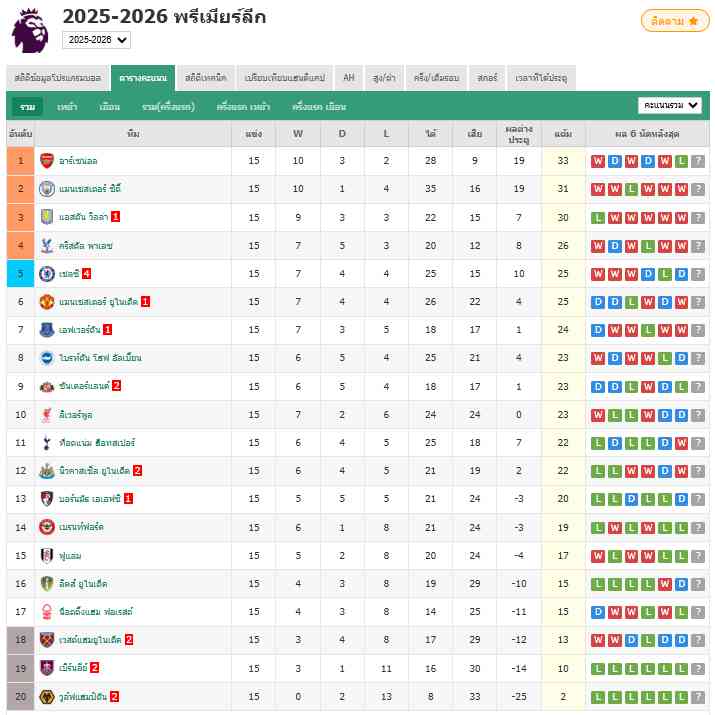Click the แต้ม points column header
Image resolution: width=715 pixels, height=715 pixels.
tap(563, 134)
